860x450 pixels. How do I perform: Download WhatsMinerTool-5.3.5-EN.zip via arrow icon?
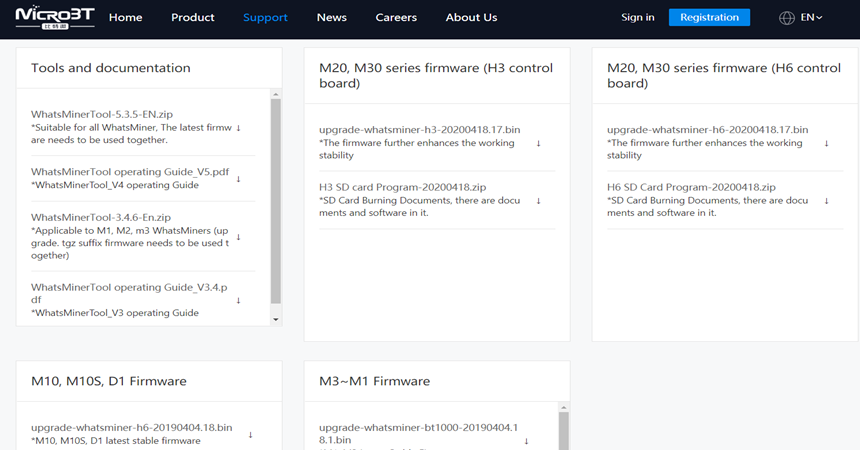[238, 128]
